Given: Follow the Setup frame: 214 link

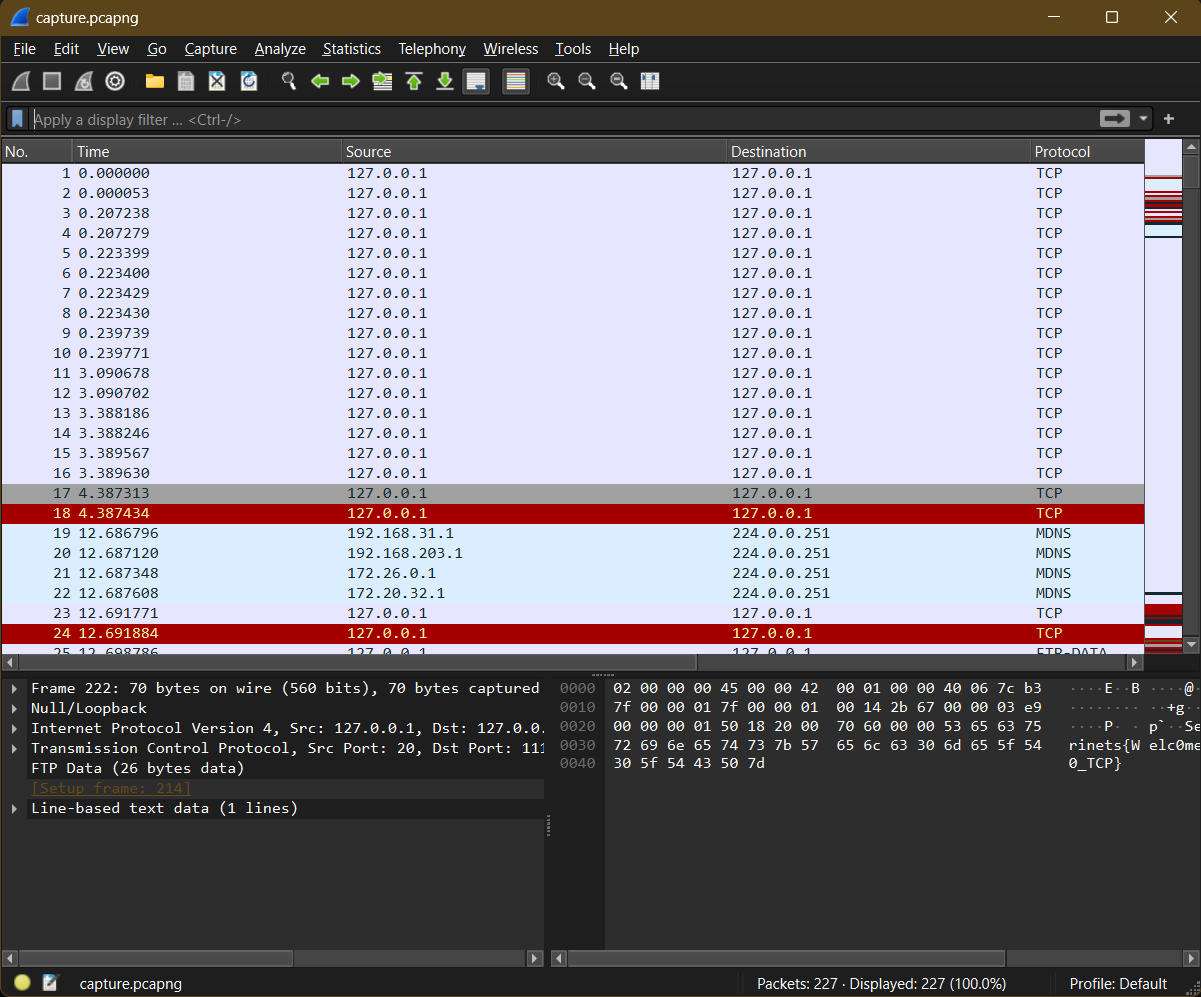Looking at the screenshot, I should pyautogui.click(x=110, y=788).
